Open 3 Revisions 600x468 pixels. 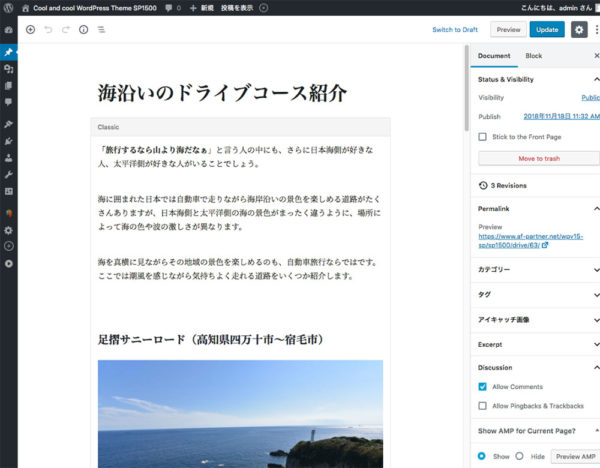pyautogui.click(x=509, y=186)
